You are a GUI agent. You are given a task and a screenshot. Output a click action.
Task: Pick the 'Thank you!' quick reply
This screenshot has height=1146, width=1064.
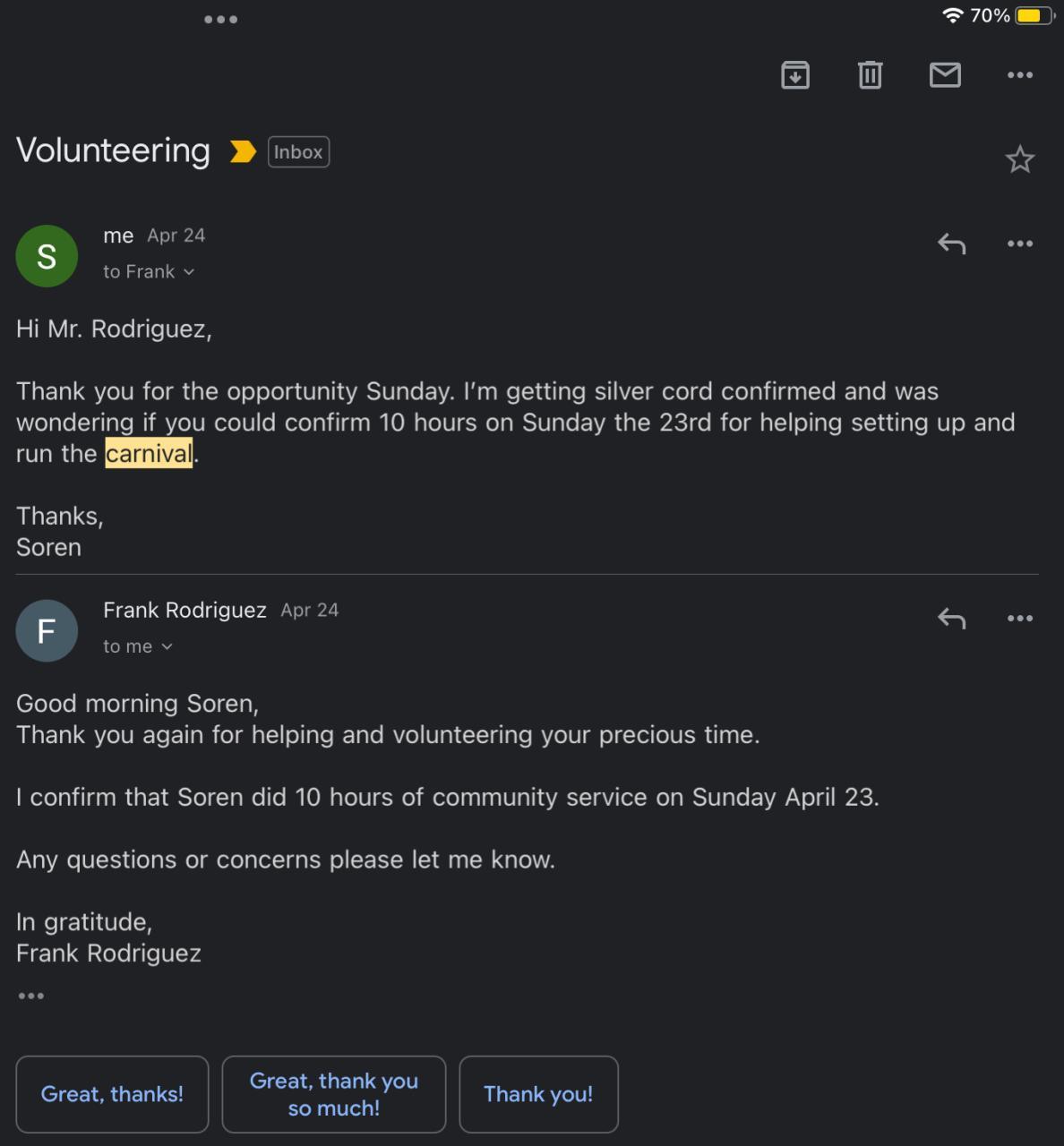[538, 1094]
